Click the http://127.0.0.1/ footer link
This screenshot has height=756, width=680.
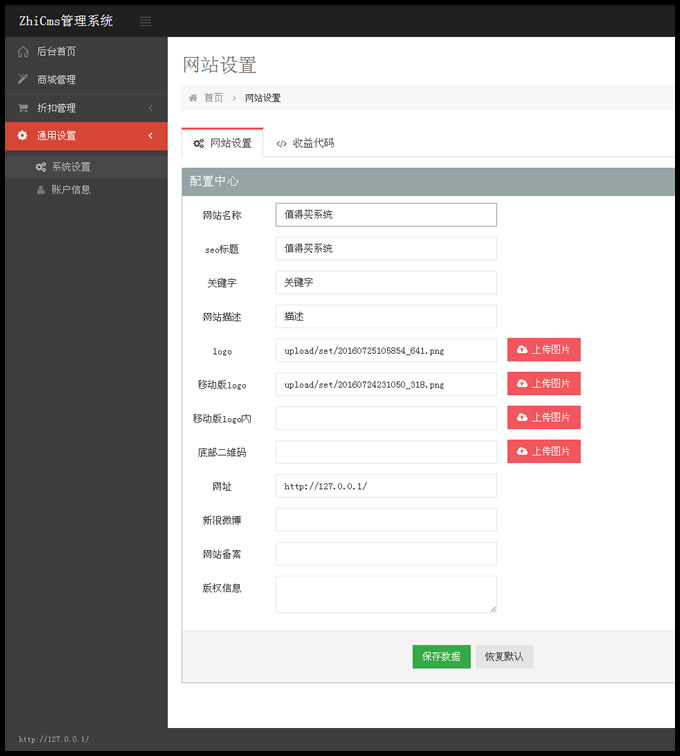click(54, 739)
